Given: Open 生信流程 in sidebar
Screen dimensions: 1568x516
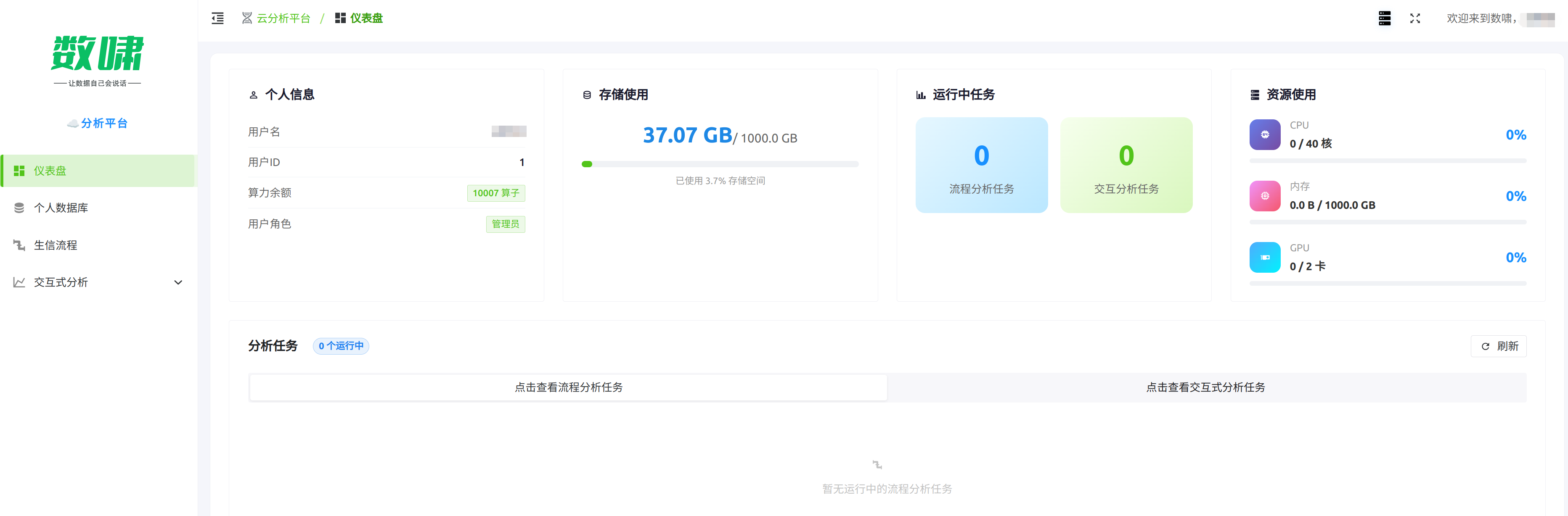Looking at the screenshot, I should (56, 245).
